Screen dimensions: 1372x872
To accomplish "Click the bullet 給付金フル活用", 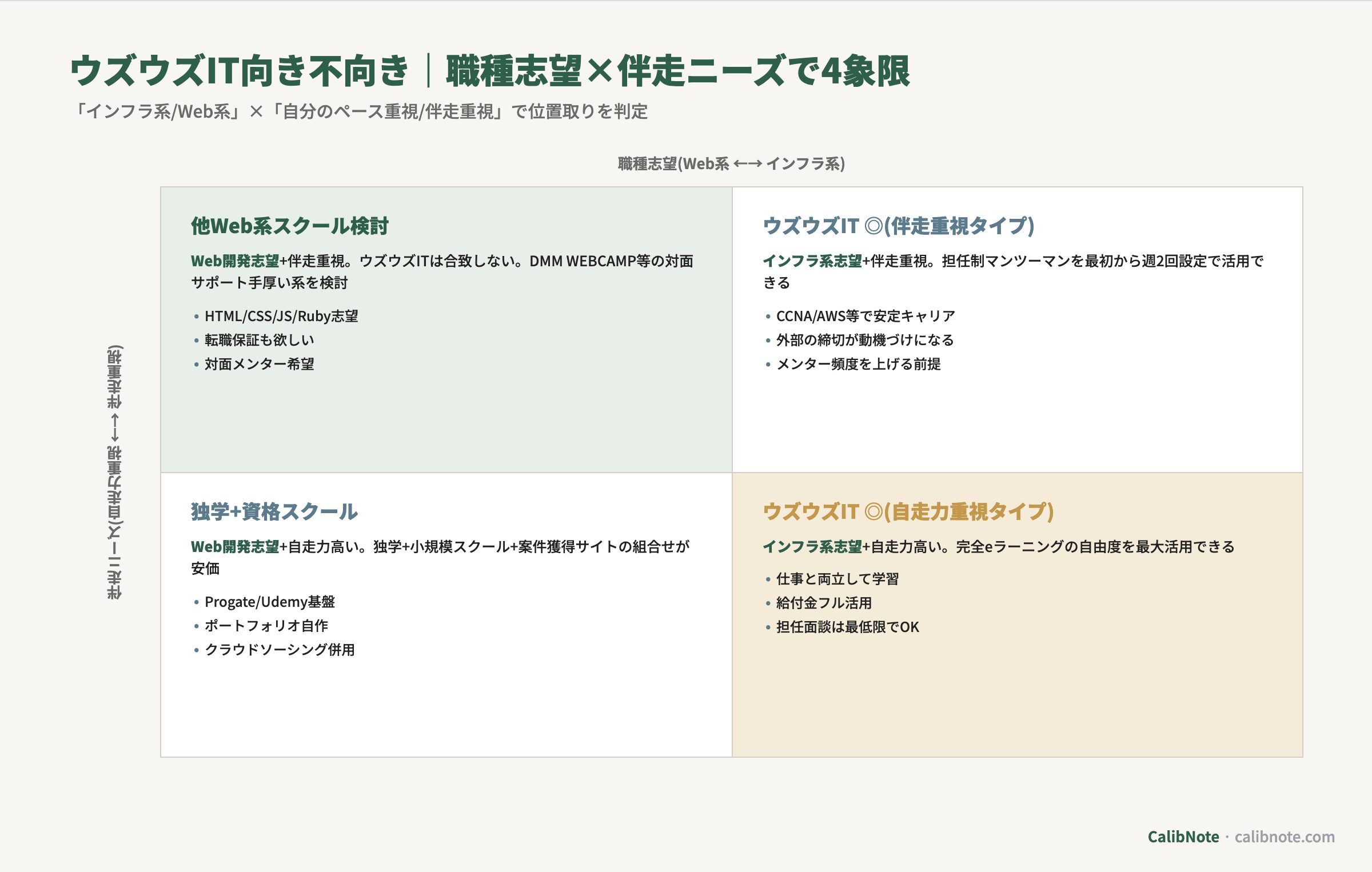I will [x=824, y=603].
